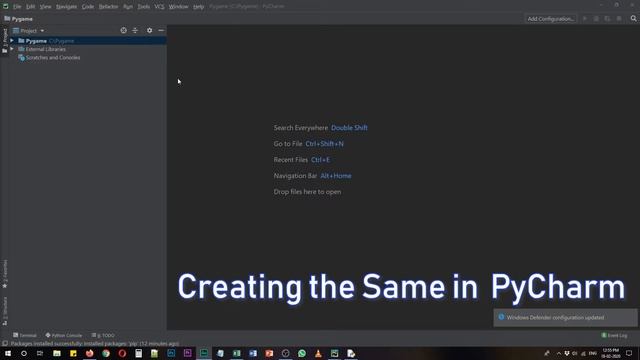Open Excel from the taskbar

(x=236, y=353)
